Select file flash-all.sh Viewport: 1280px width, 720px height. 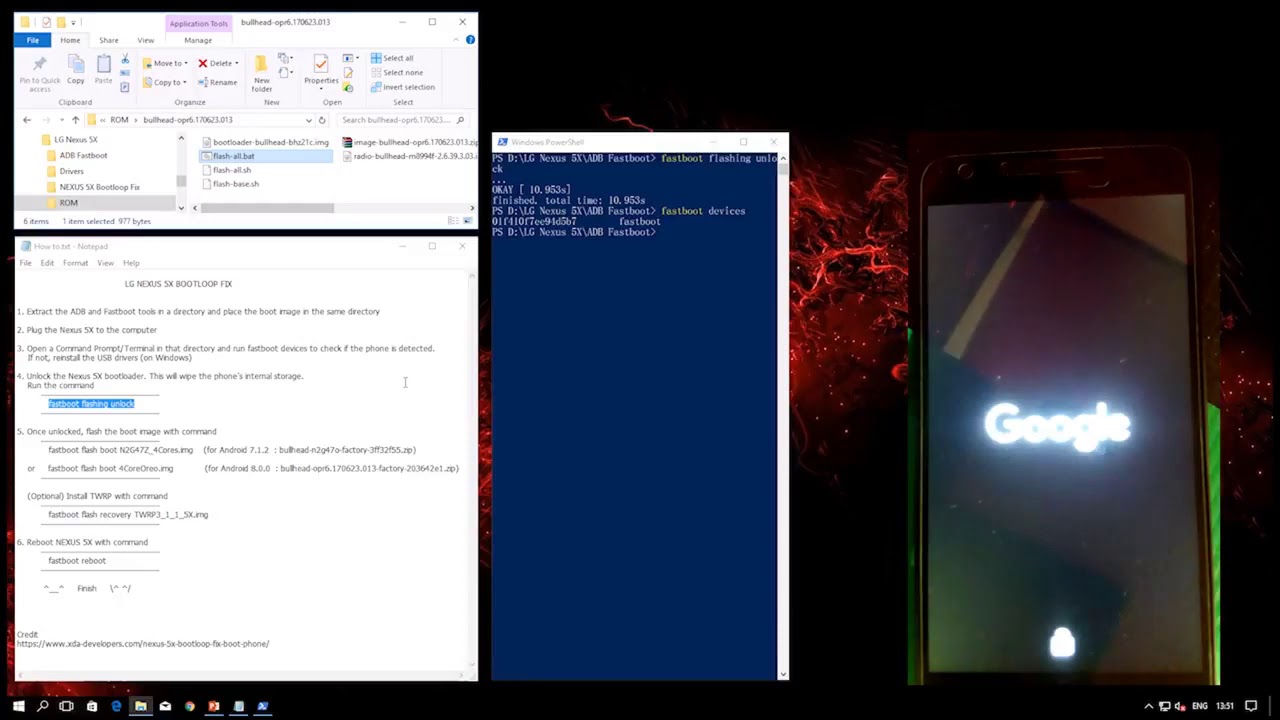pyautogui.click(x=231, y=170)
